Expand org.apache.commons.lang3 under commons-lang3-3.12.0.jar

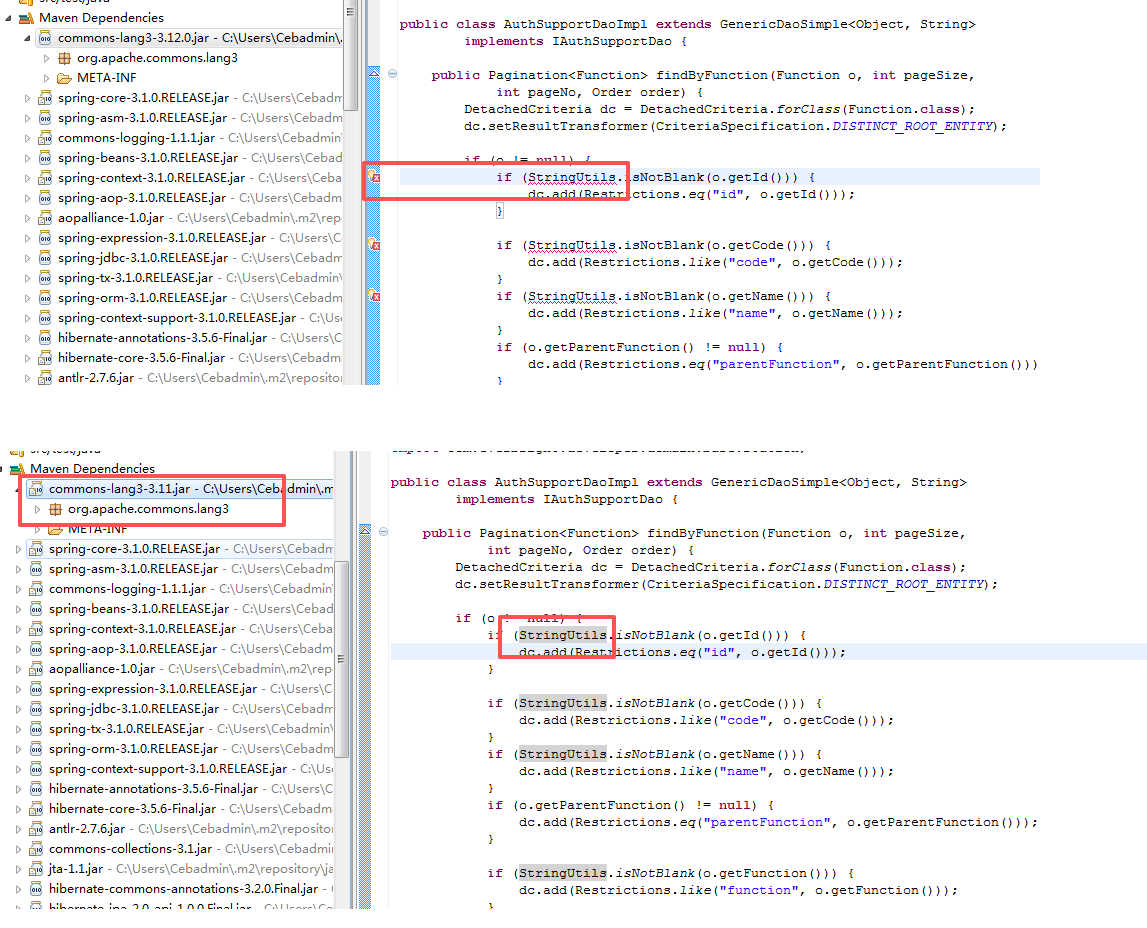[x=47, y=58]
